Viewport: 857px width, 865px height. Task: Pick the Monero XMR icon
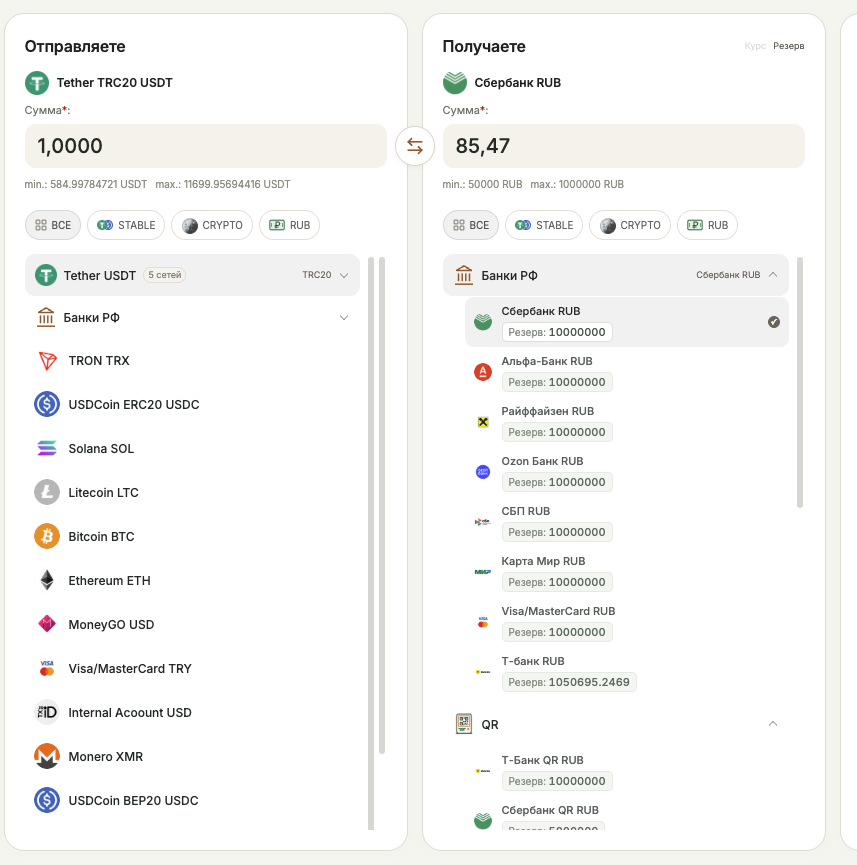point(47,756)
